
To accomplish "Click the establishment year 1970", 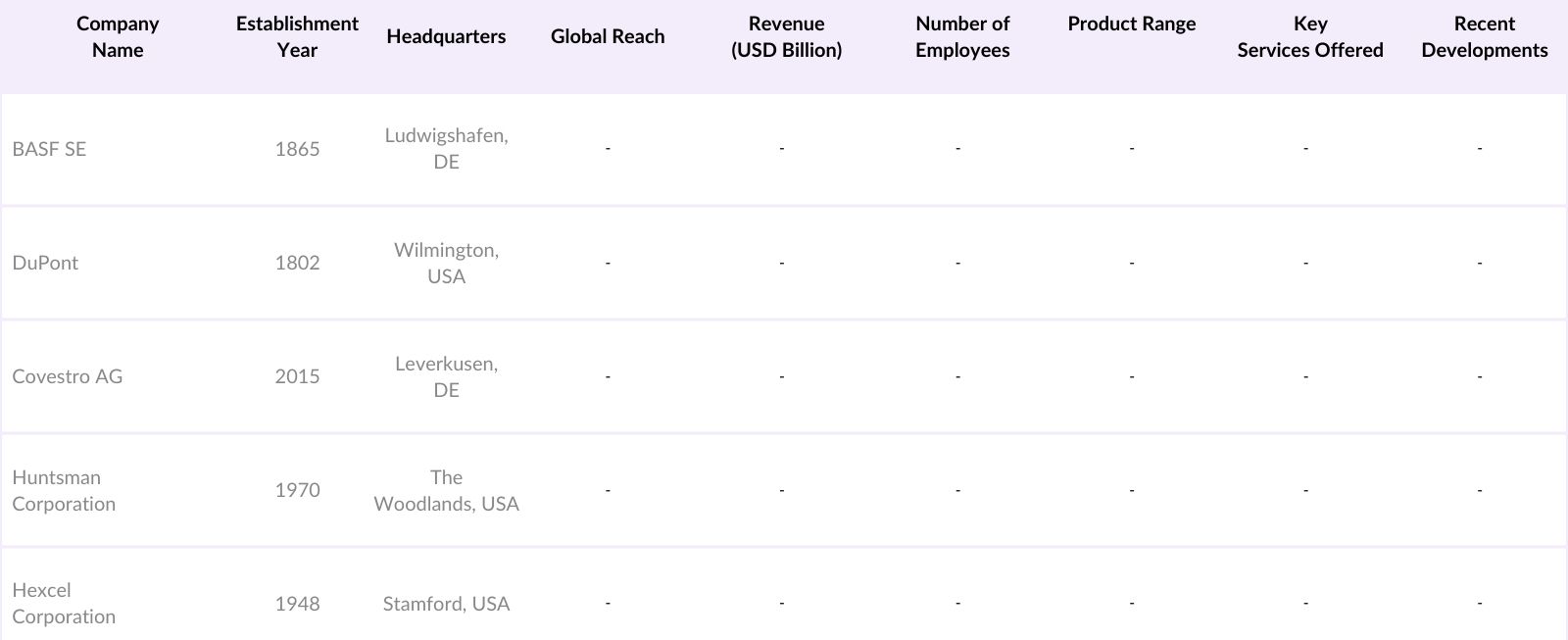I will click(297, 490).
